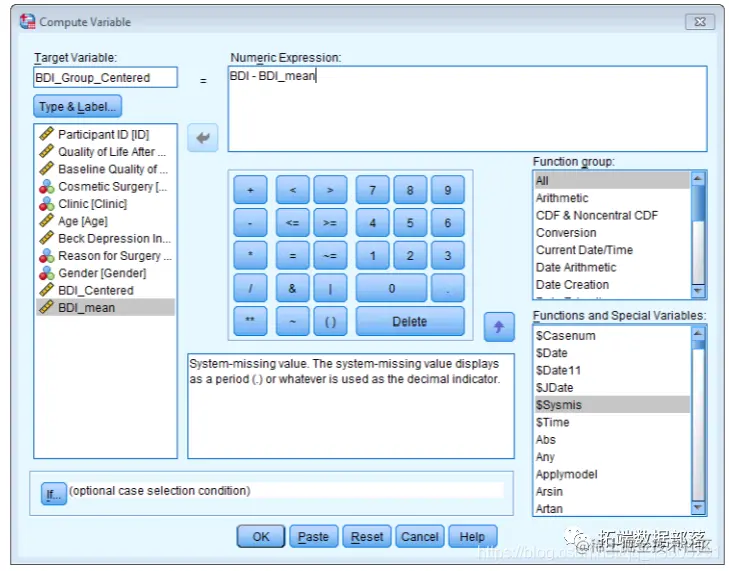729x571 pixels.
Task: Click the vertical bar OR key
Action: [330, 288]
